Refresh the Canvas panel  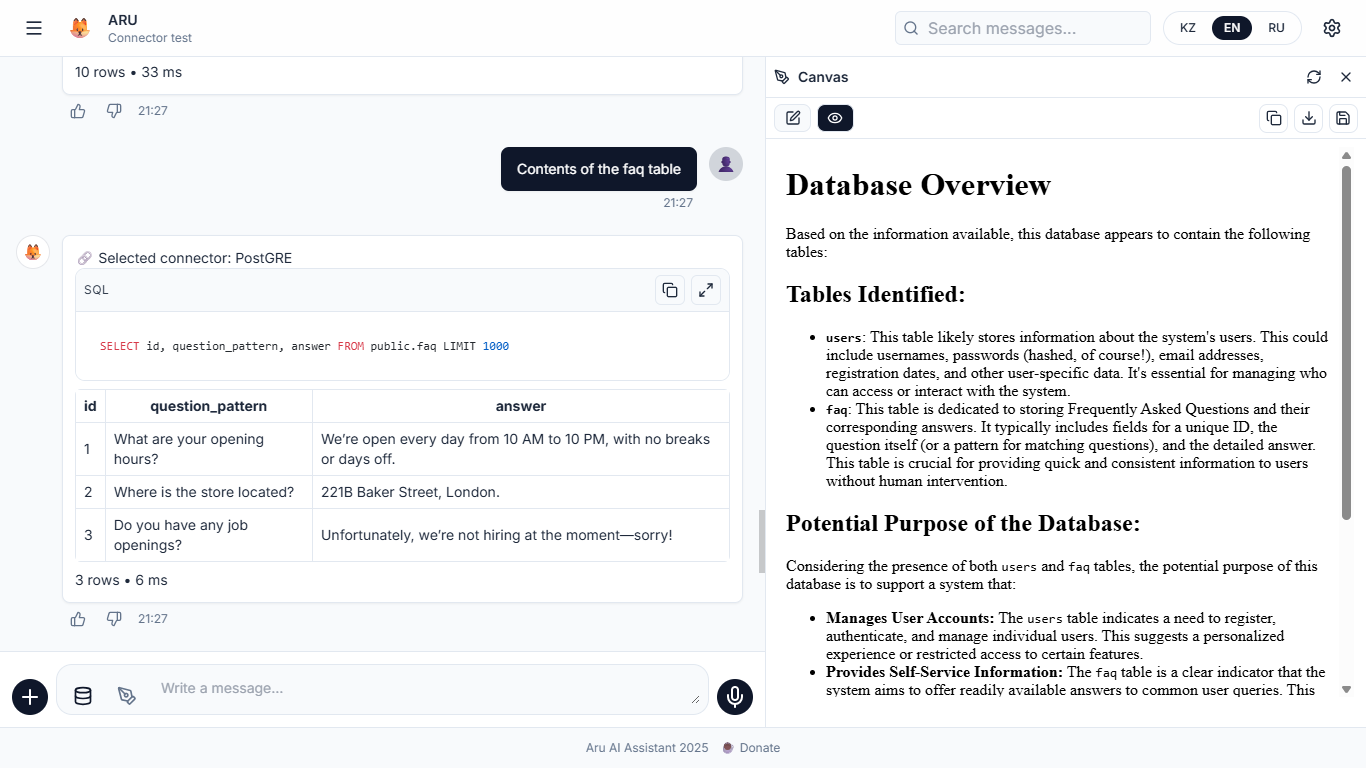click(1314, 77)
